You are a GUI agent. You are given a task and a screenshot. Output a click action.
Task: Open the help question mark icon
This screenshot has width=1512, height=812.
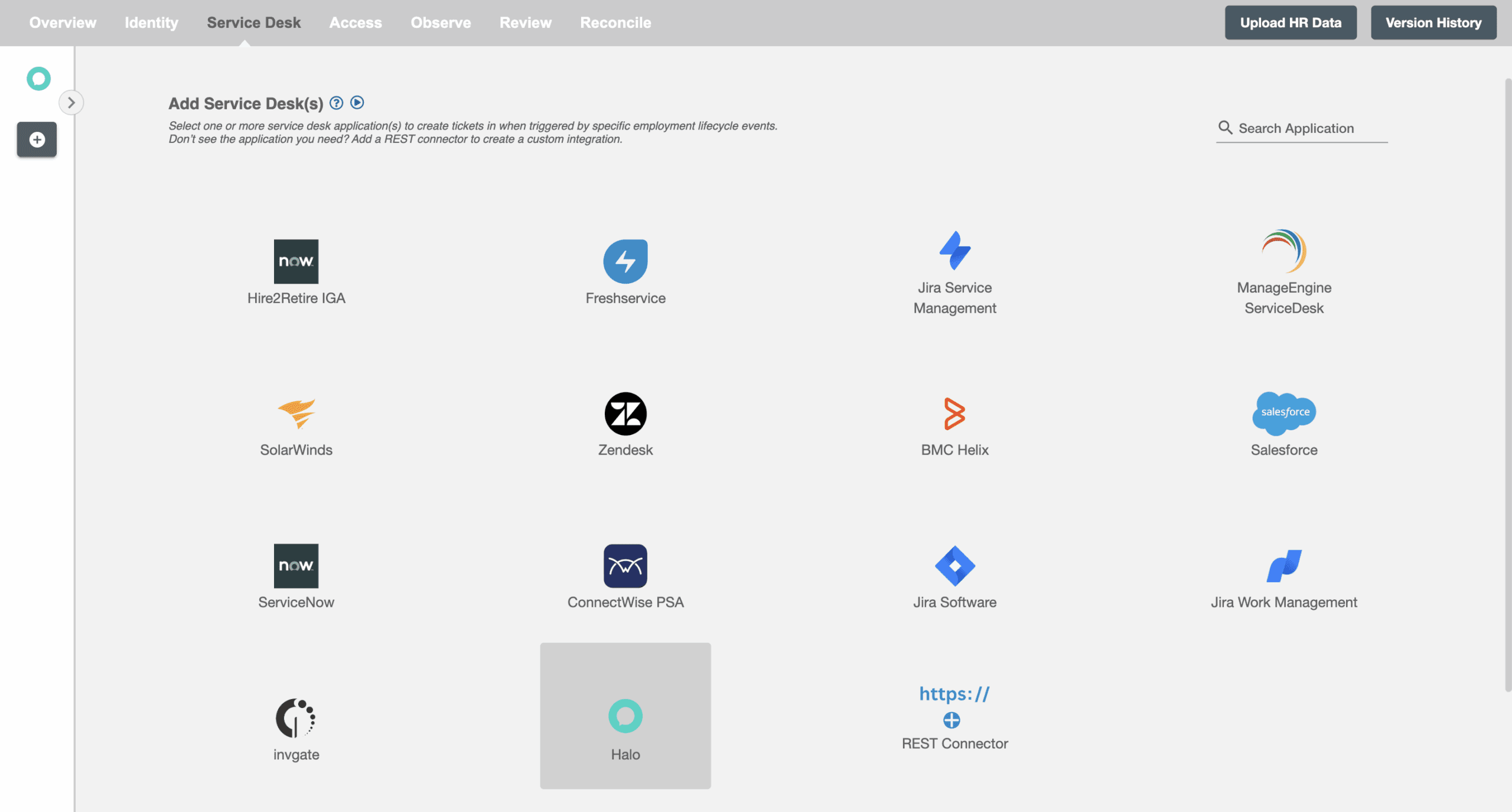336,103
